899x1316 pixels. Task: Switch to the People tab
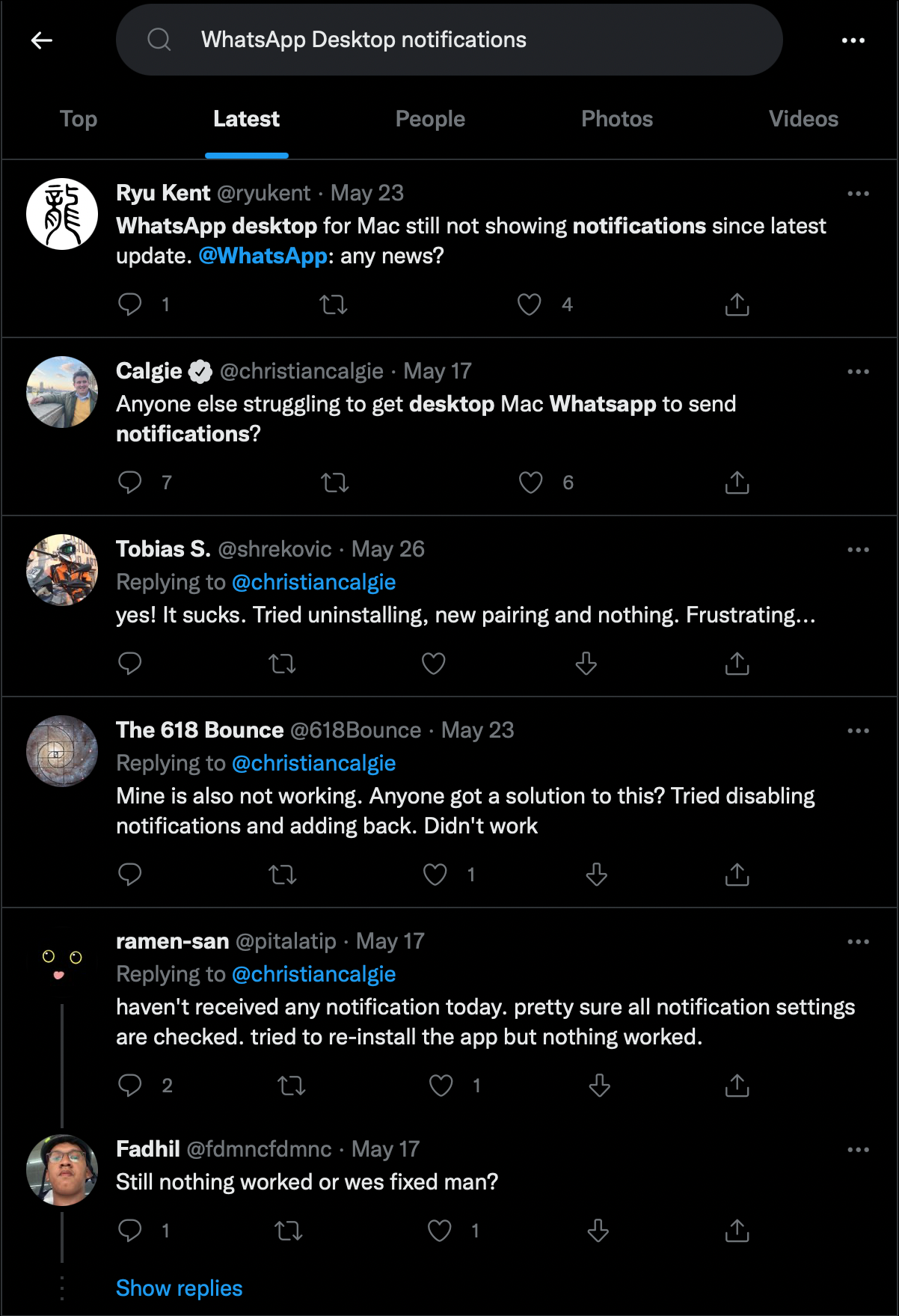[430, 119]
